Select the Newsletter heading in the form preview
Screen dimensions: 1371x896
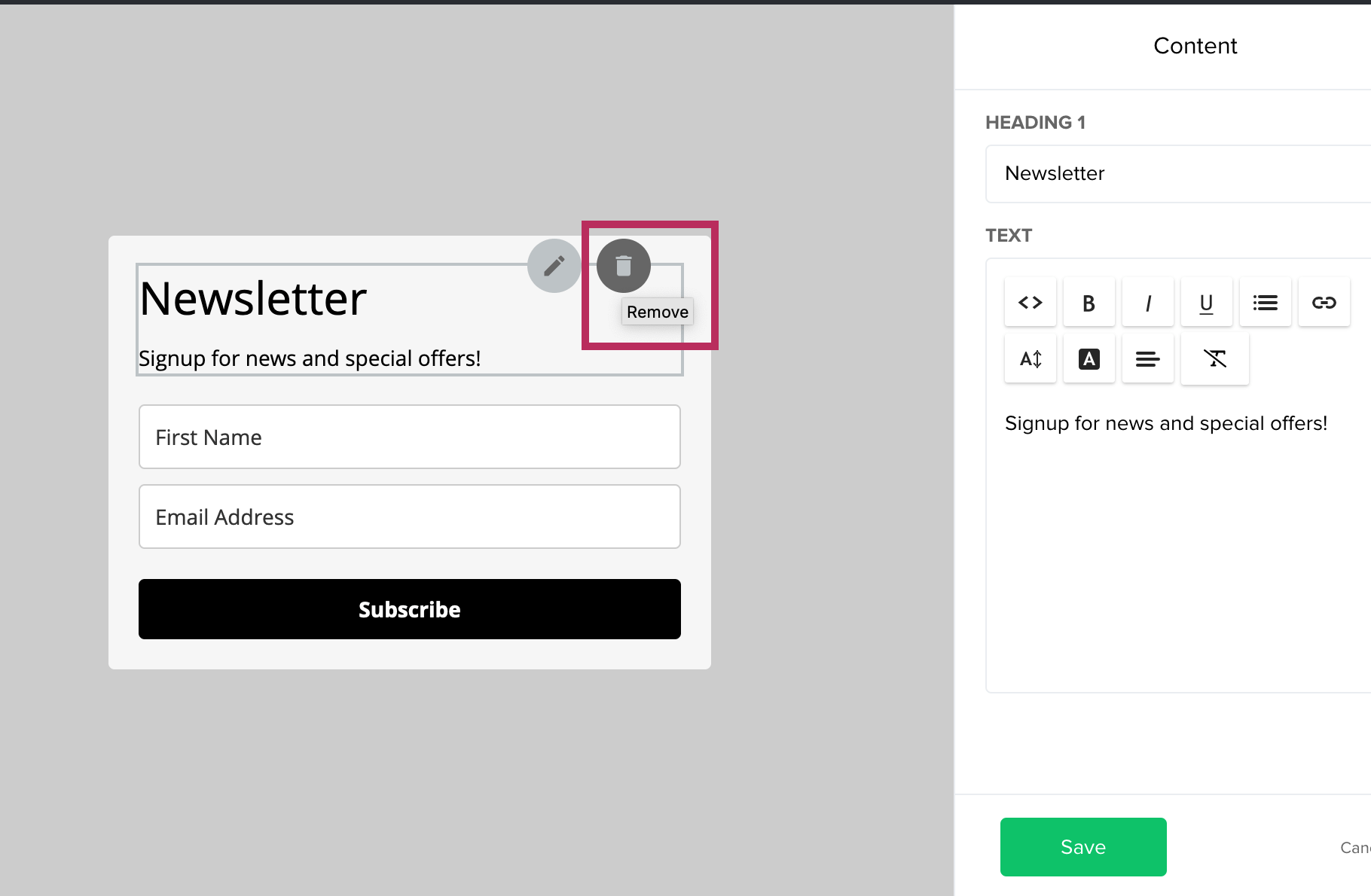point(253,299)
